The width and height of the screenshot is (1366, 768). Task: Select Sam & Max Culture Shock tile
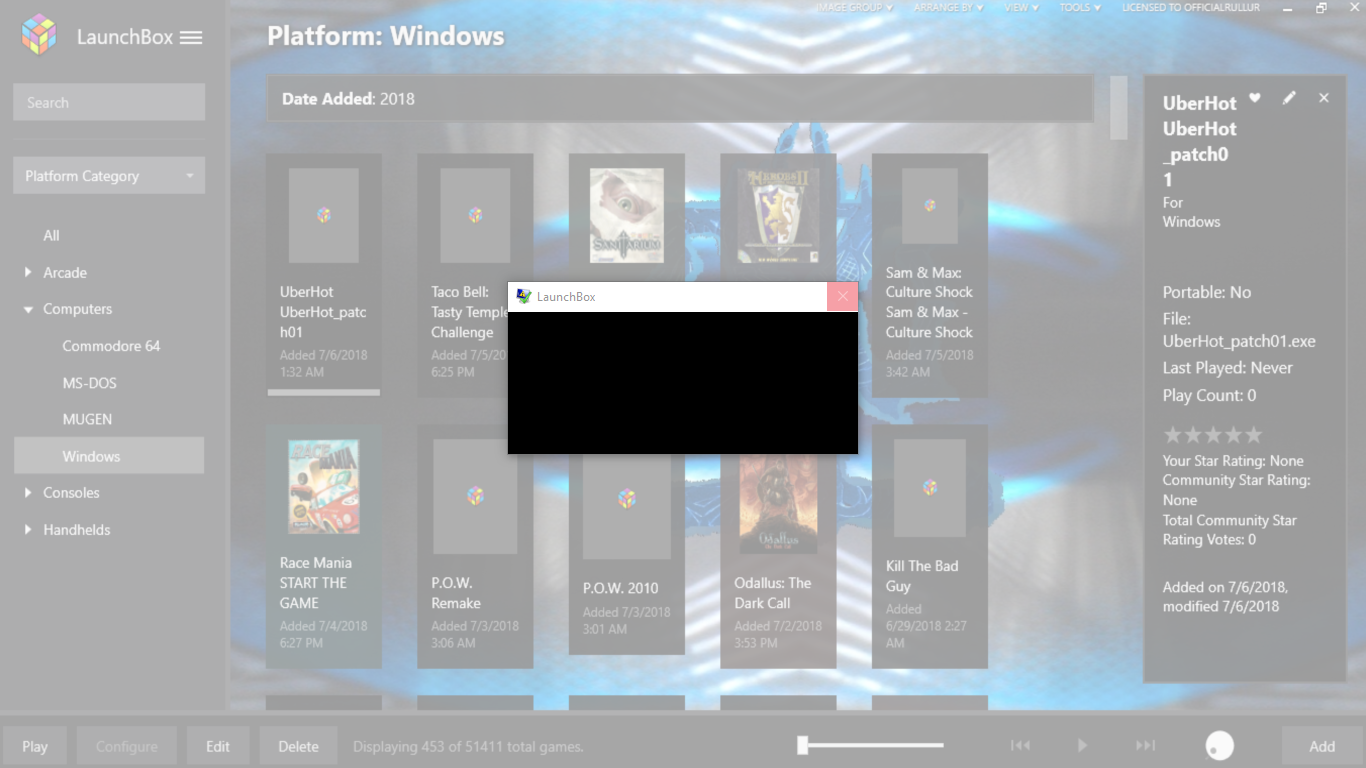(x=930, y=274)
